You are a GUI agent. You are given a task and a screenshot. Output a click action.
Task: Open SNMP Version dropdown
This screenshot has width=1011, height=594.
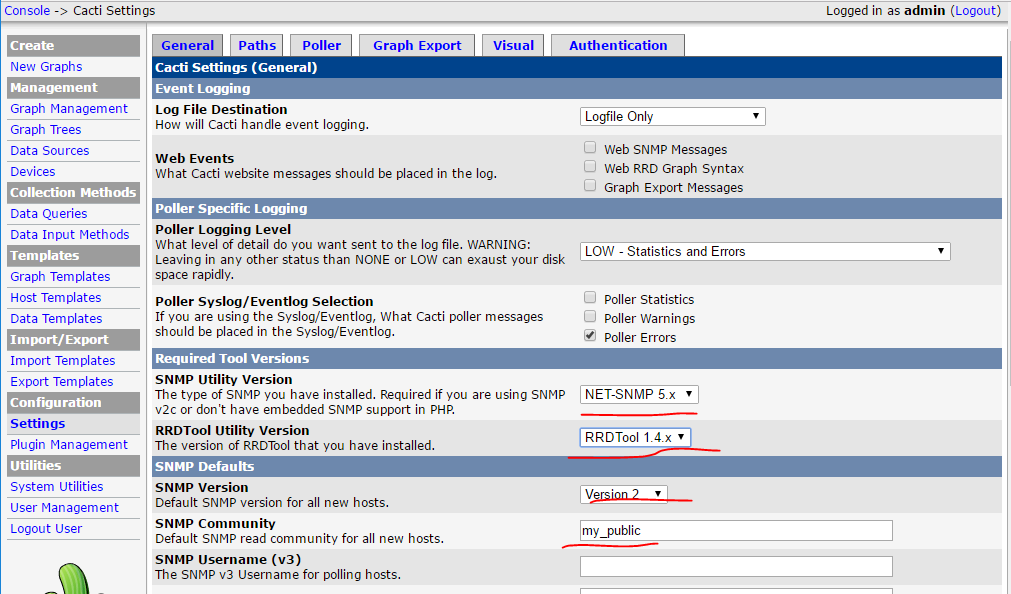[x=623, y=494]
